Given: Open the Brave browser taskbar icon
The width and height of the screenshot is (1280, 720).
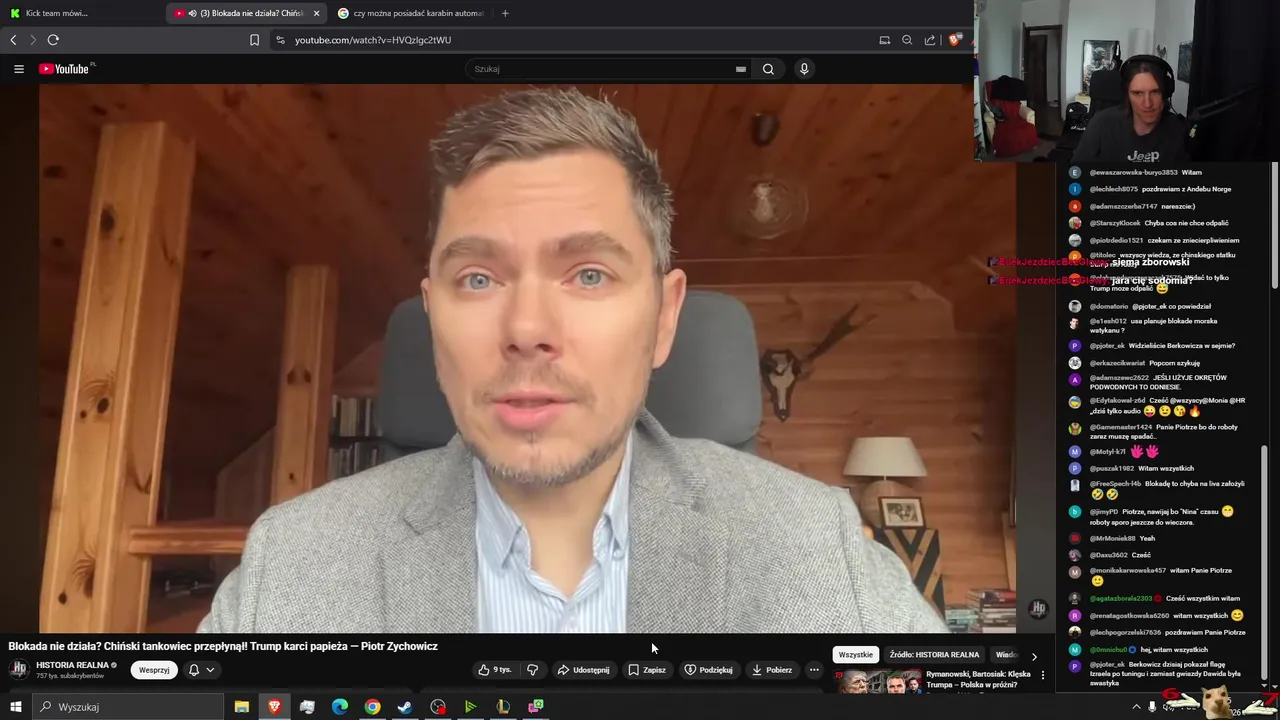Looking at the screenshot, I should [274, 707].
